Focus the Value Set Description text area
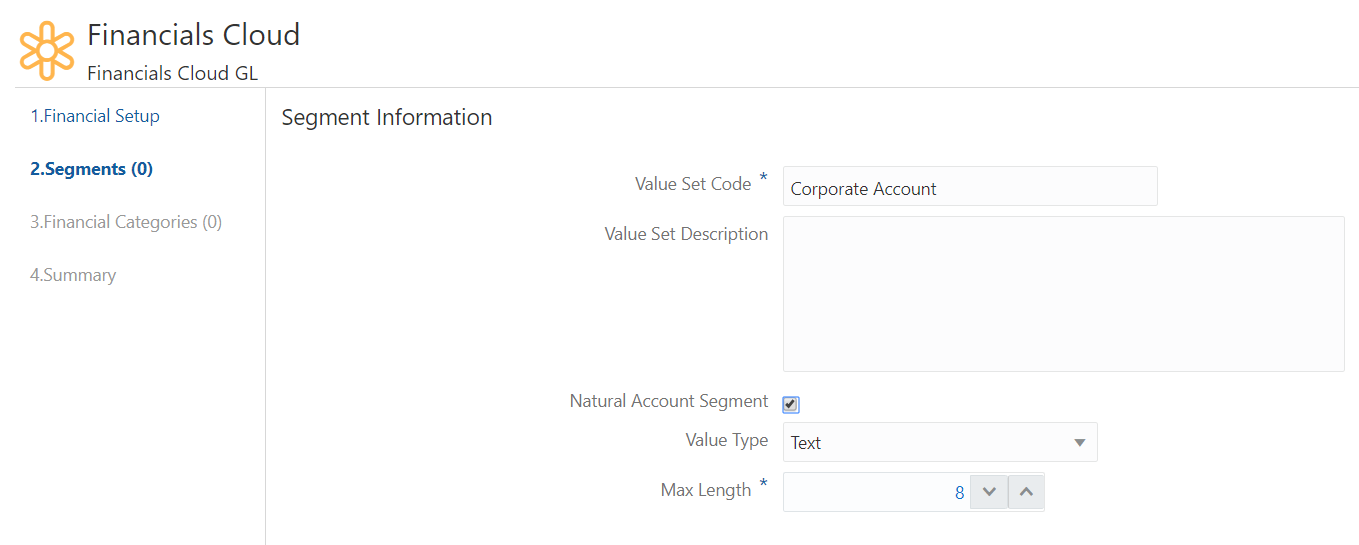Screen dimensions: 1359x545 (1062, 294)
